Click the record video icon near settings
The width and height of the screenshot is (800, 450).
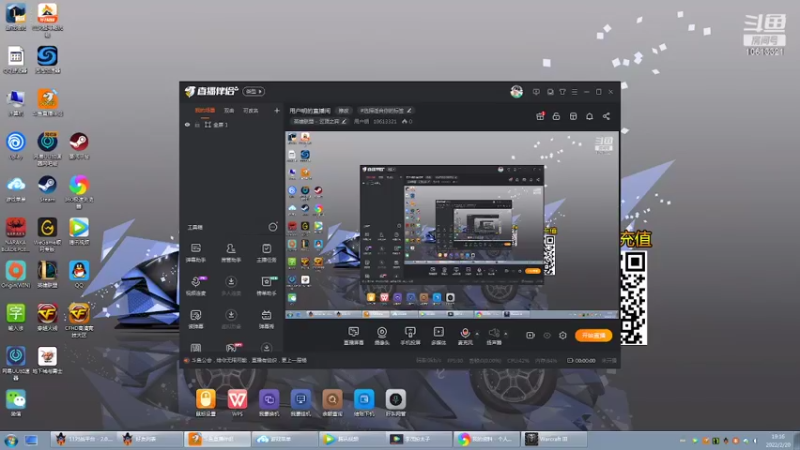point(530,335)
